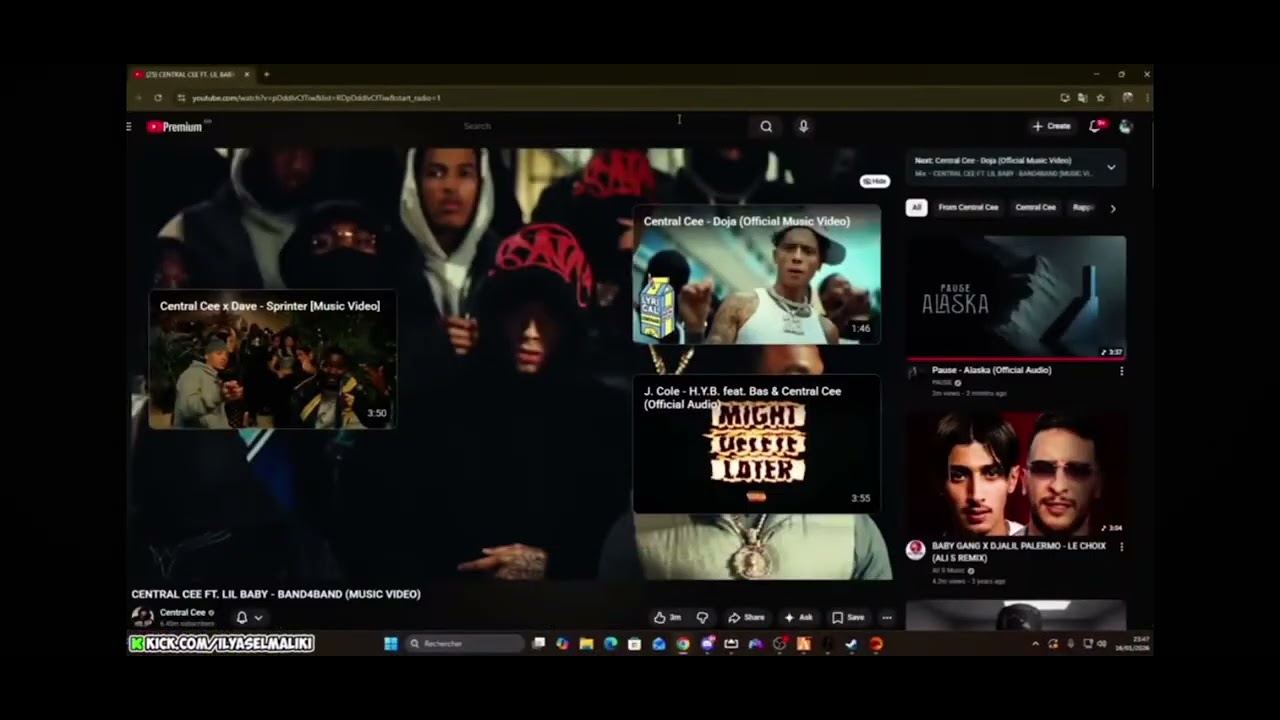Open the Create upload button

pyautogui.click(x=1052, y=126)
